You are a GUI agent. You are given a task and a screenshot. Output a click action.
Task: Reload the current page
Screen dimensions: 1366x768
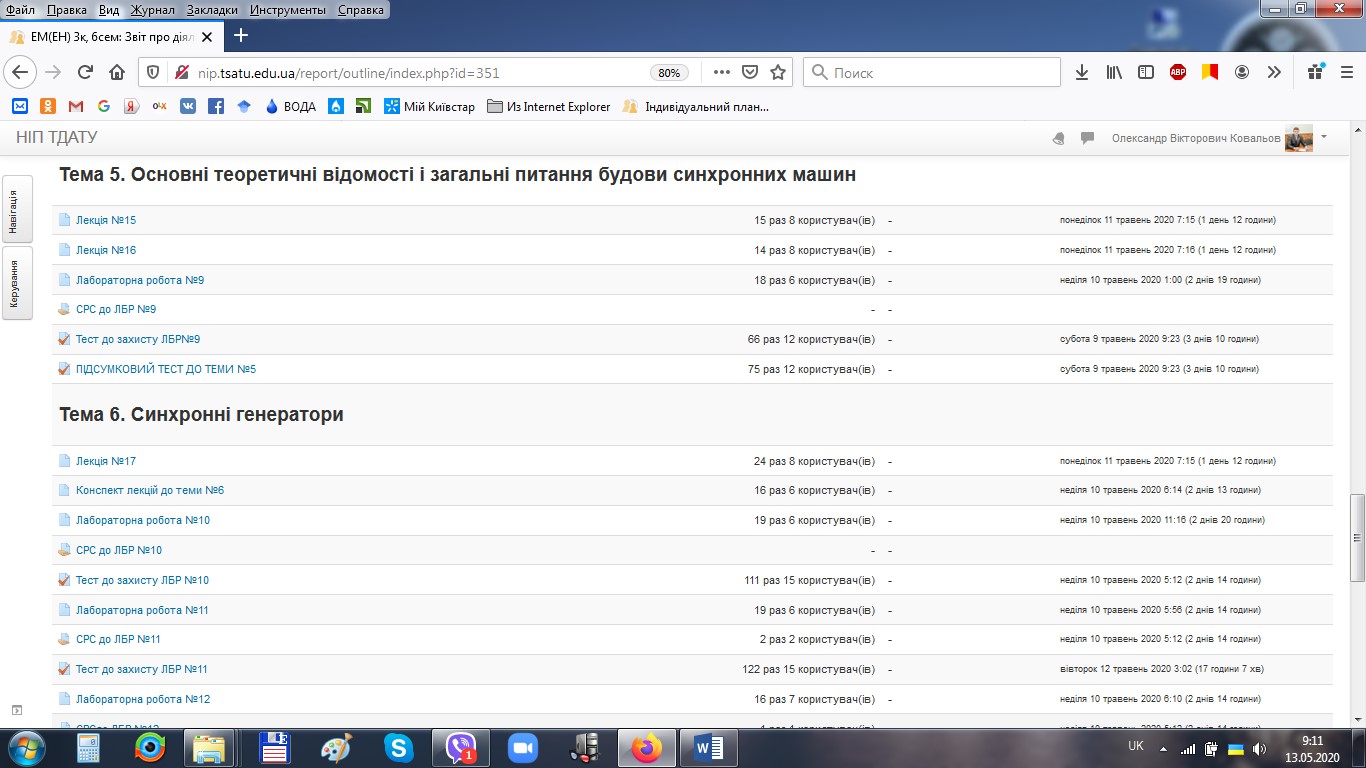tap(85, 72)
